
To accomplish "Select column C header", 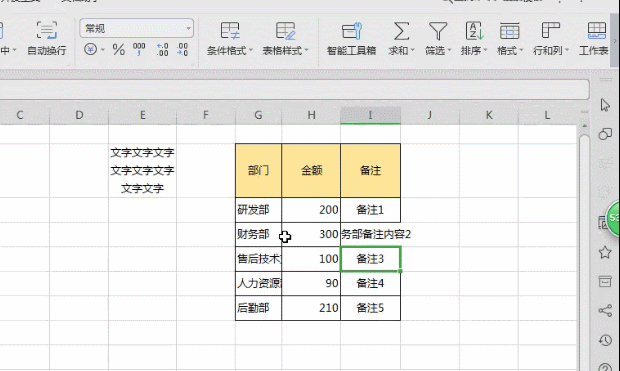I will pos(20,115).
